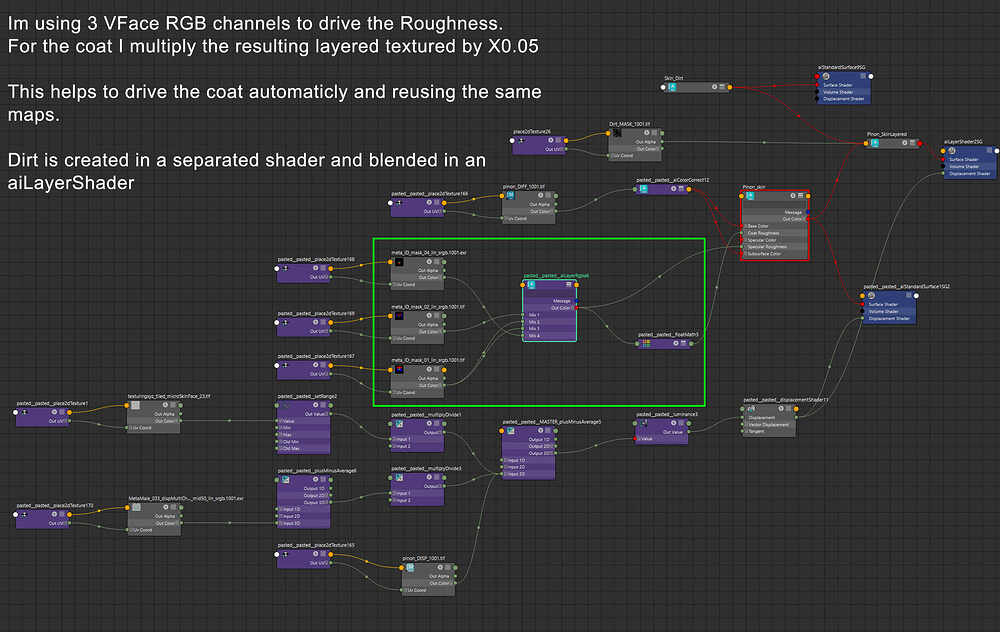
Task: Click the pasted_pasted_aiColorCorrect12 node icon
Action: pyautogui.click(x=644, y=189)
